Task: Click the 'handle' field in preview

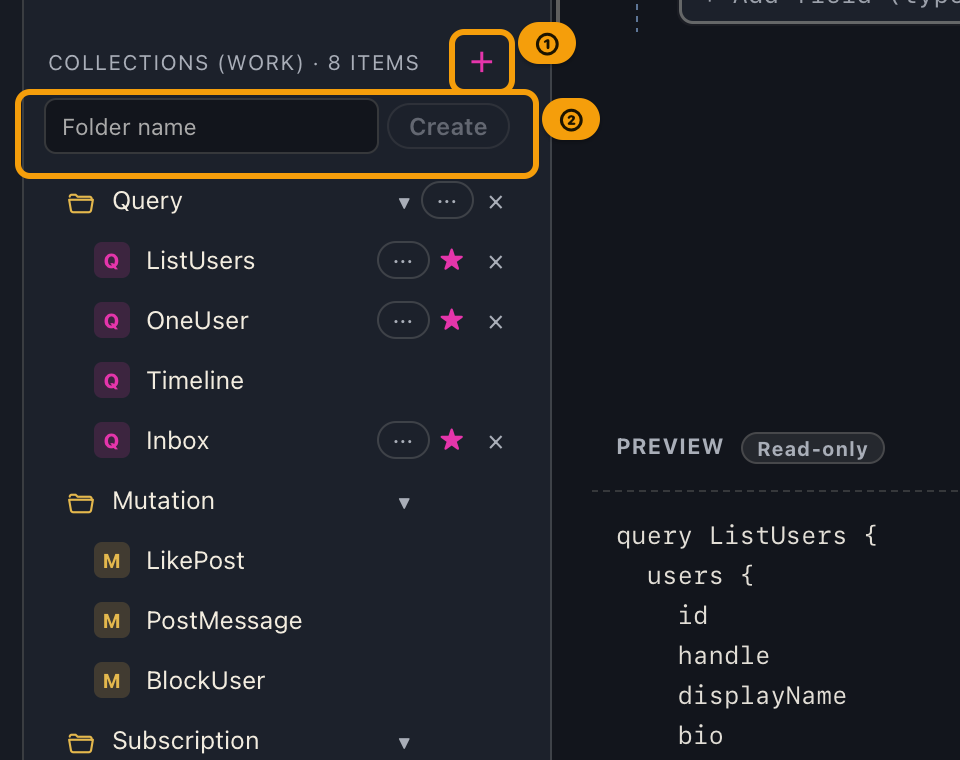Action: (x=724, y=656)
